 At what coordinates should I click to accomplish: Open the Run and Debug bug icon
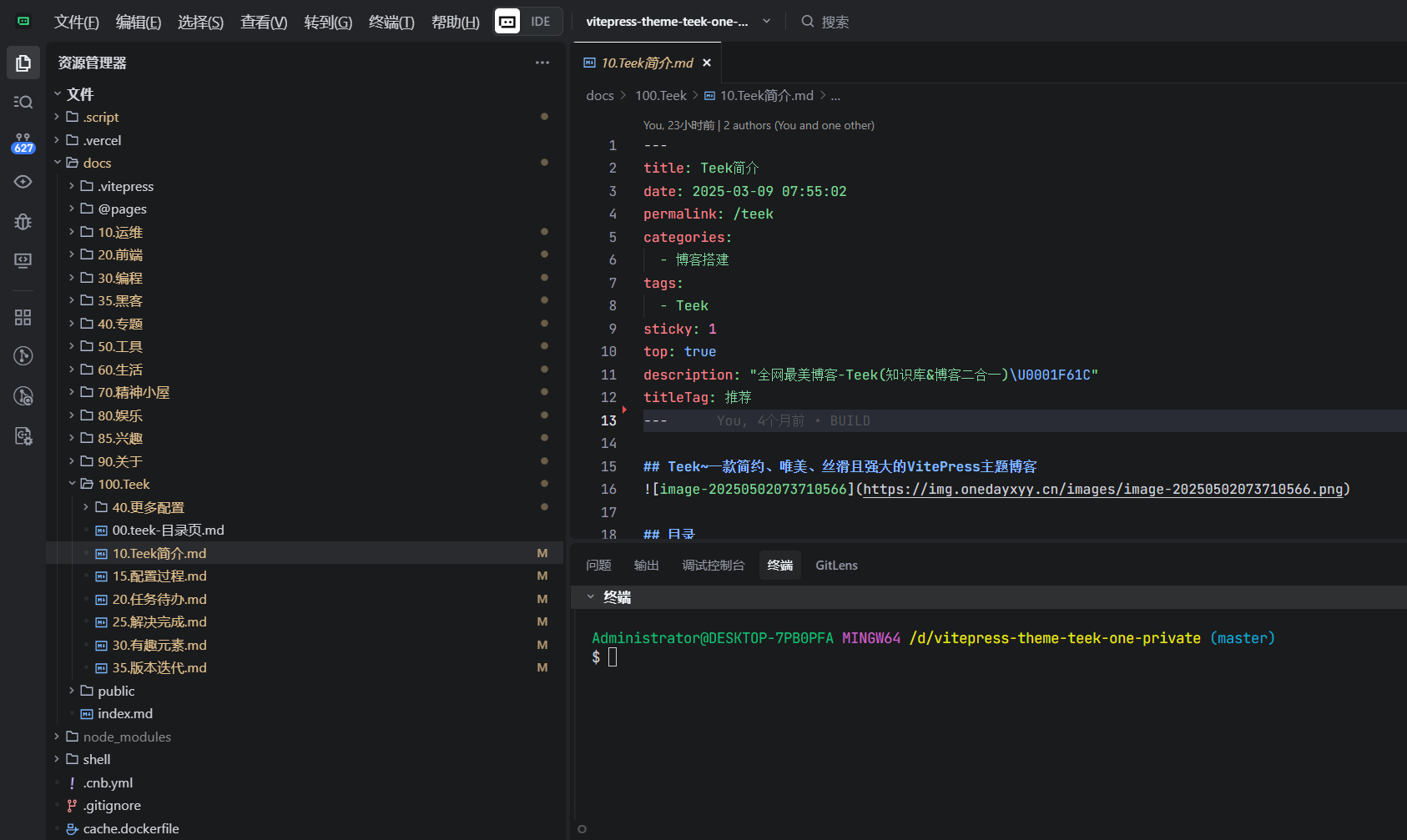tap(23, 221)
